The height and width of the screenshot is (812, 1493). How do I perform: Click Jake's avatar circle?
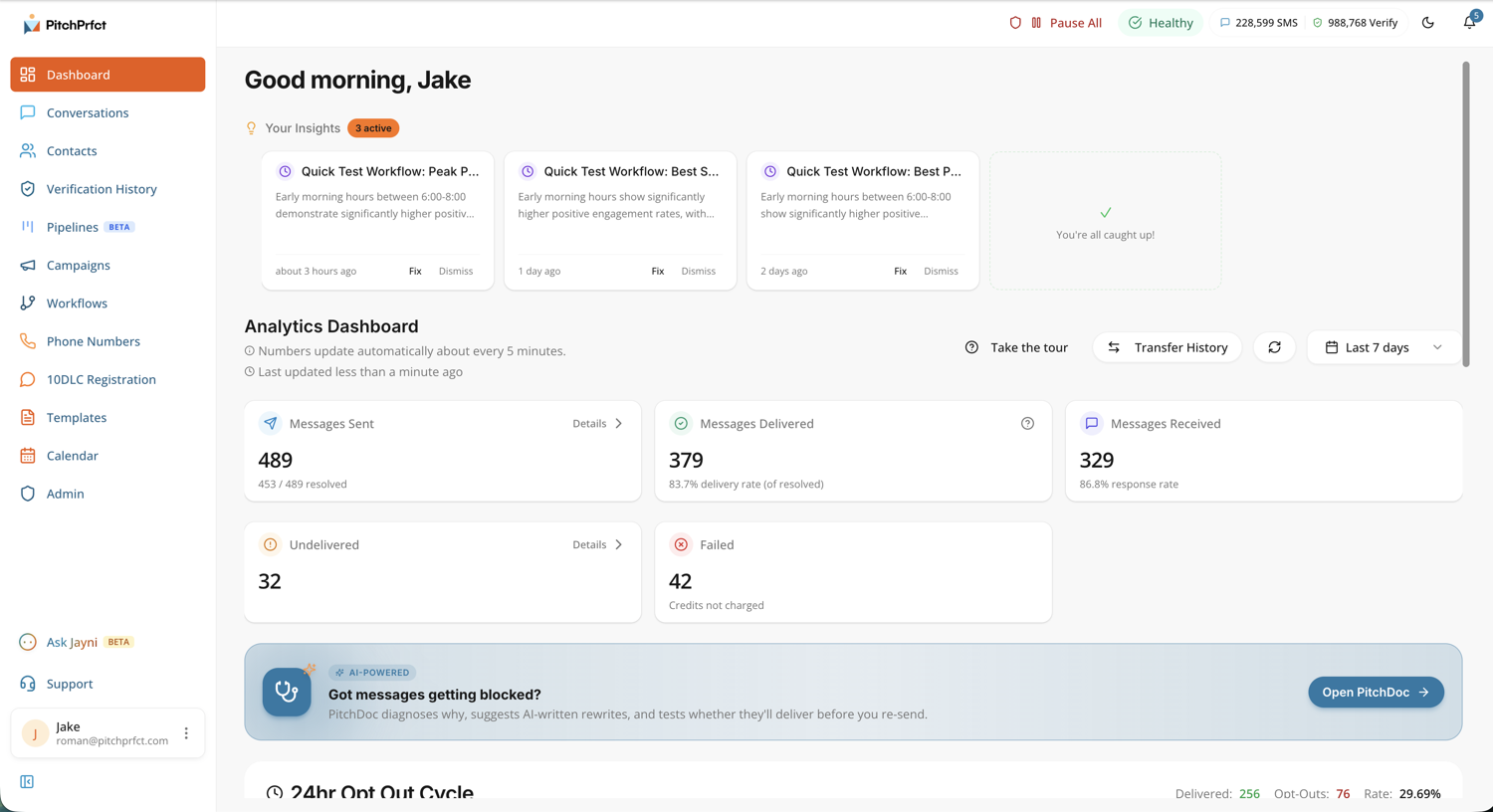click(x=35, y=733)
